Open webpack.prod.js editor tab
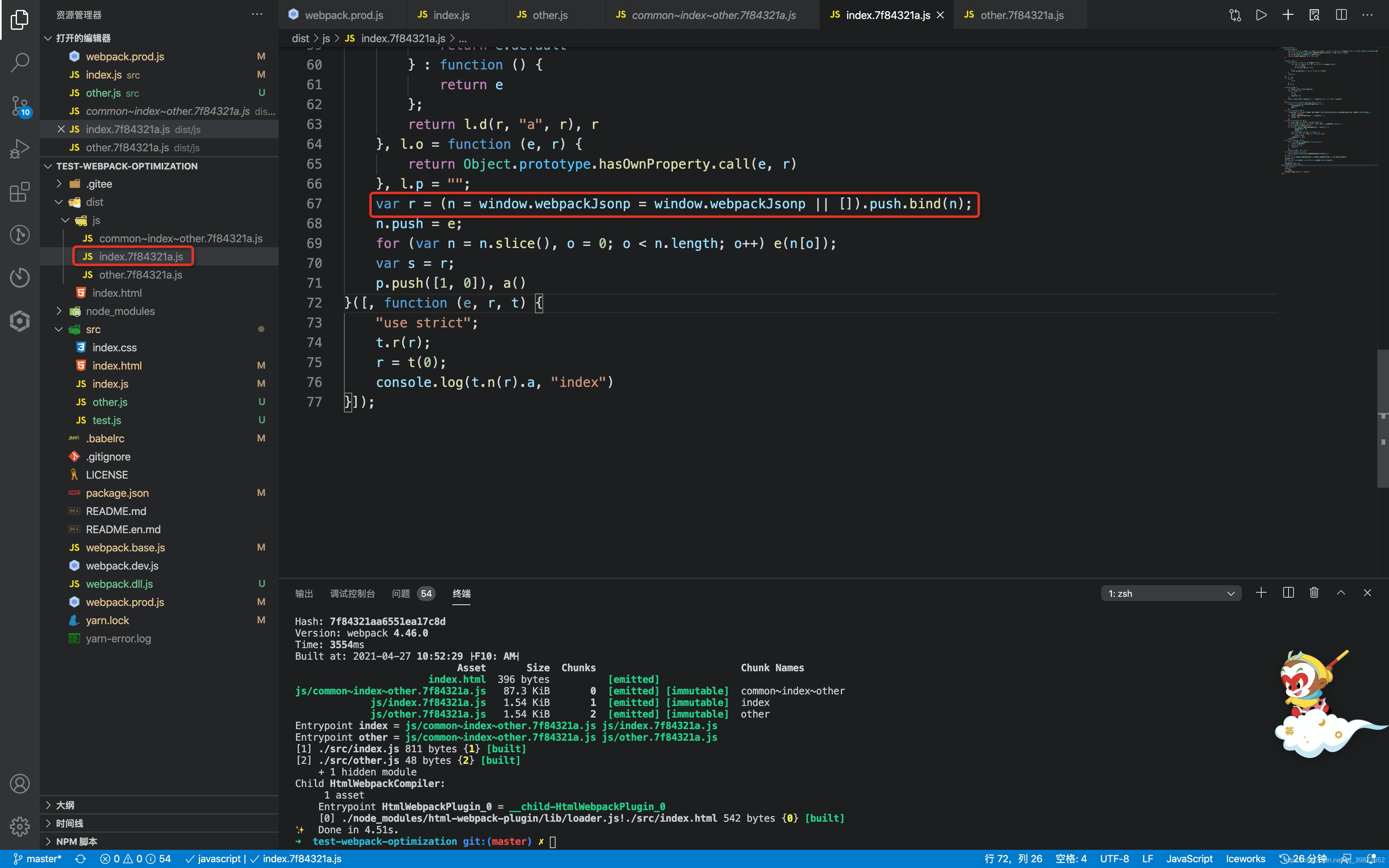The height and width of the screenshot is (868, 1389). [340, 15]
